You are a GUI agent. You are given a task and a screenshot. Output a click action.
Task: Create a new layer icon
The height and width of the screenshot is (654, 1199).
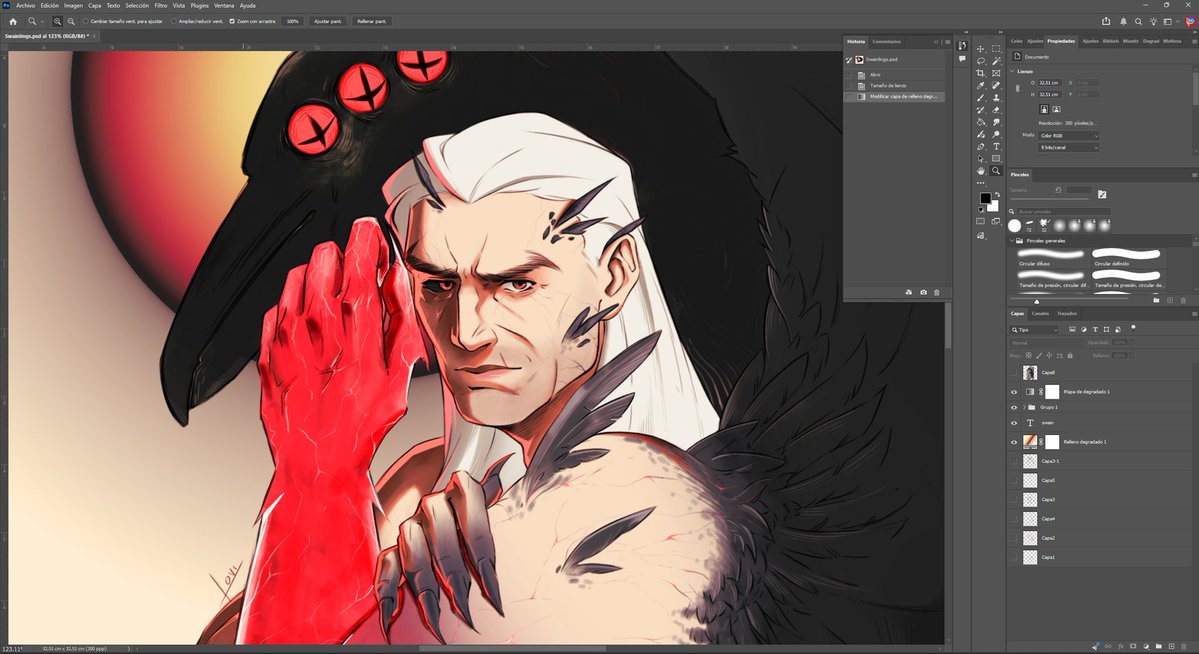pyautogui.click(x=1171, y=646)
